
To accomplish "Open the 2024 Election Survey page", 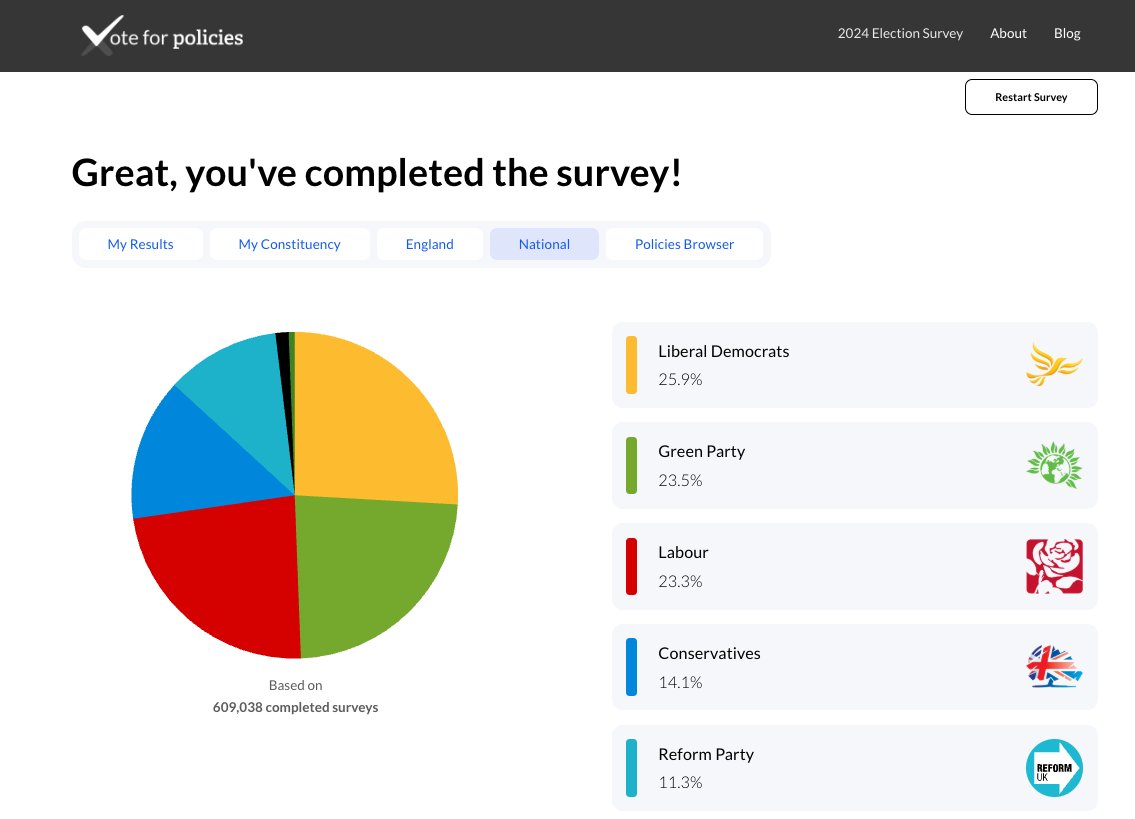I will 899,33.
